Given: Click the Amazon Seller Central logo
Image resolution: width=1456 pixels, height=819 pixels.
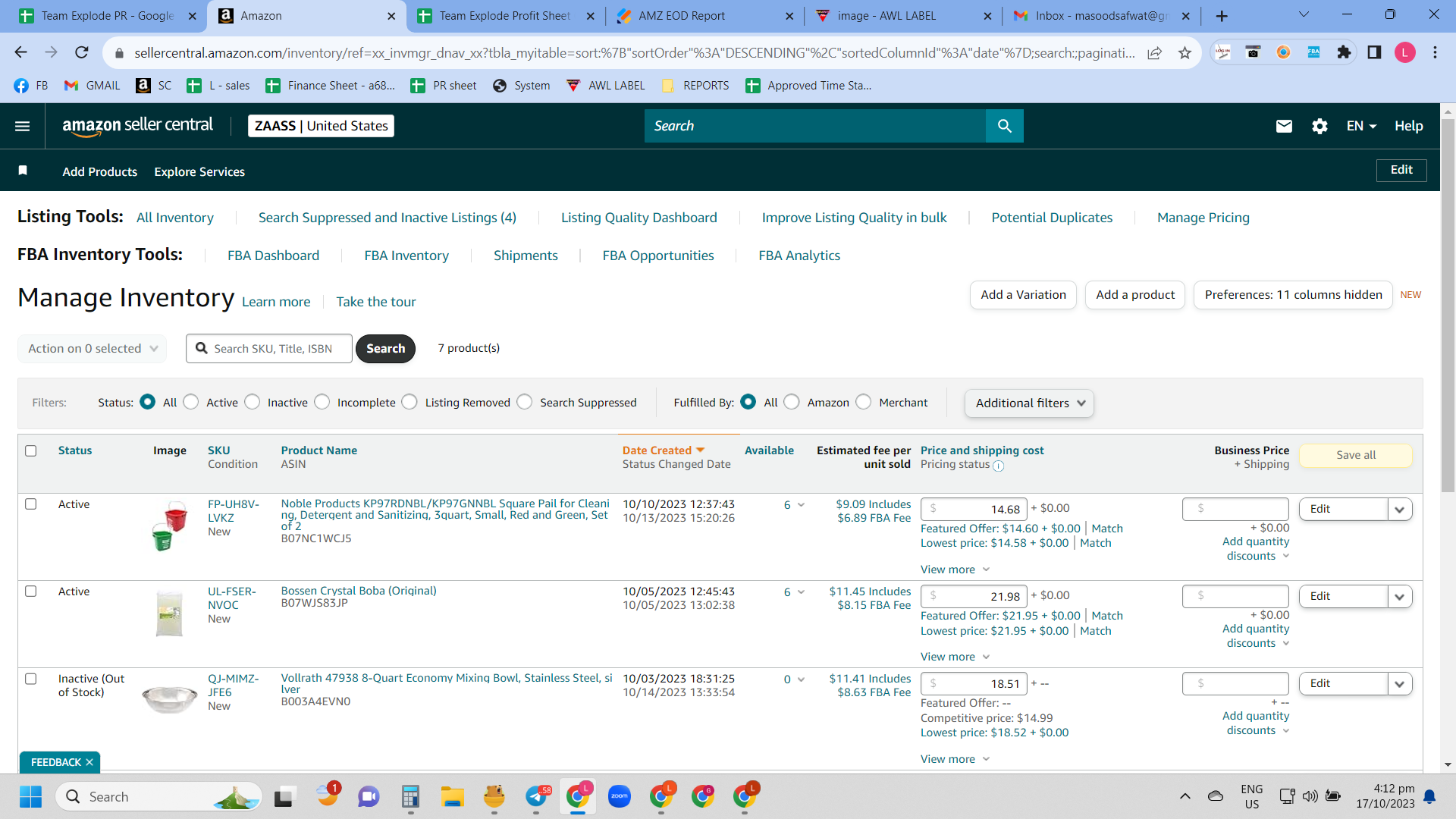Looking at the screenshot, I should (x=138, y=126).
